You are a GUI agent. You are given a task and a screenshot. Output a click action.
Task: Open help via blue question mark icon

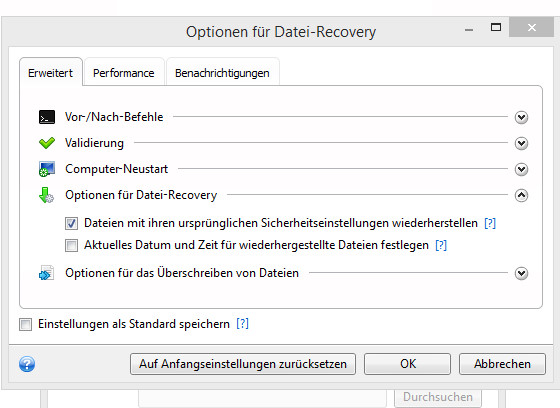(x=27, y=364)
